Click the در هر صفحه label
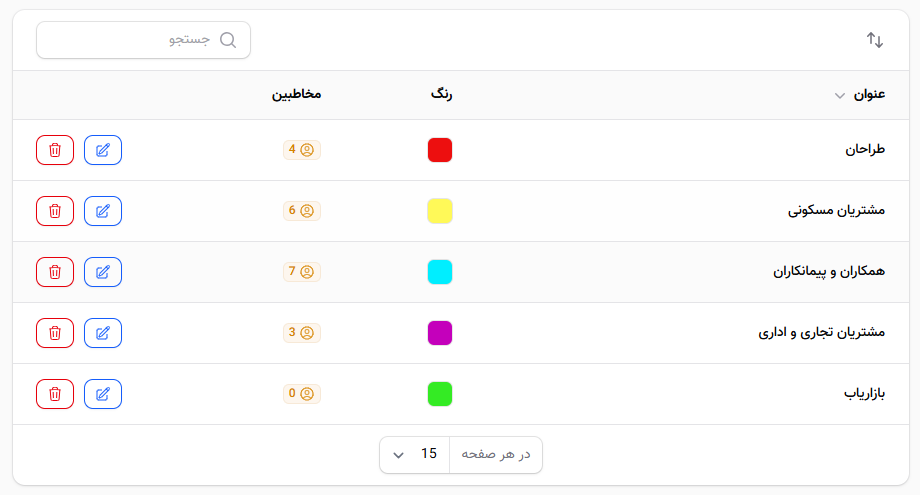The image size is (920, 495). [496, 455]
